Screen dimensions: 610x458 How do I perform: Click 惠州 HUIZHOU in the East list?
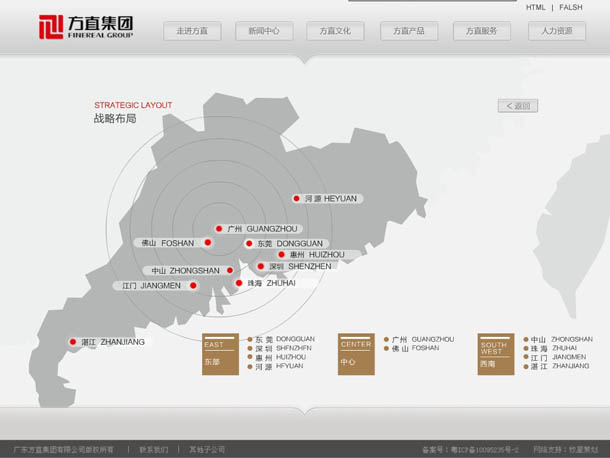click(277, 357)
